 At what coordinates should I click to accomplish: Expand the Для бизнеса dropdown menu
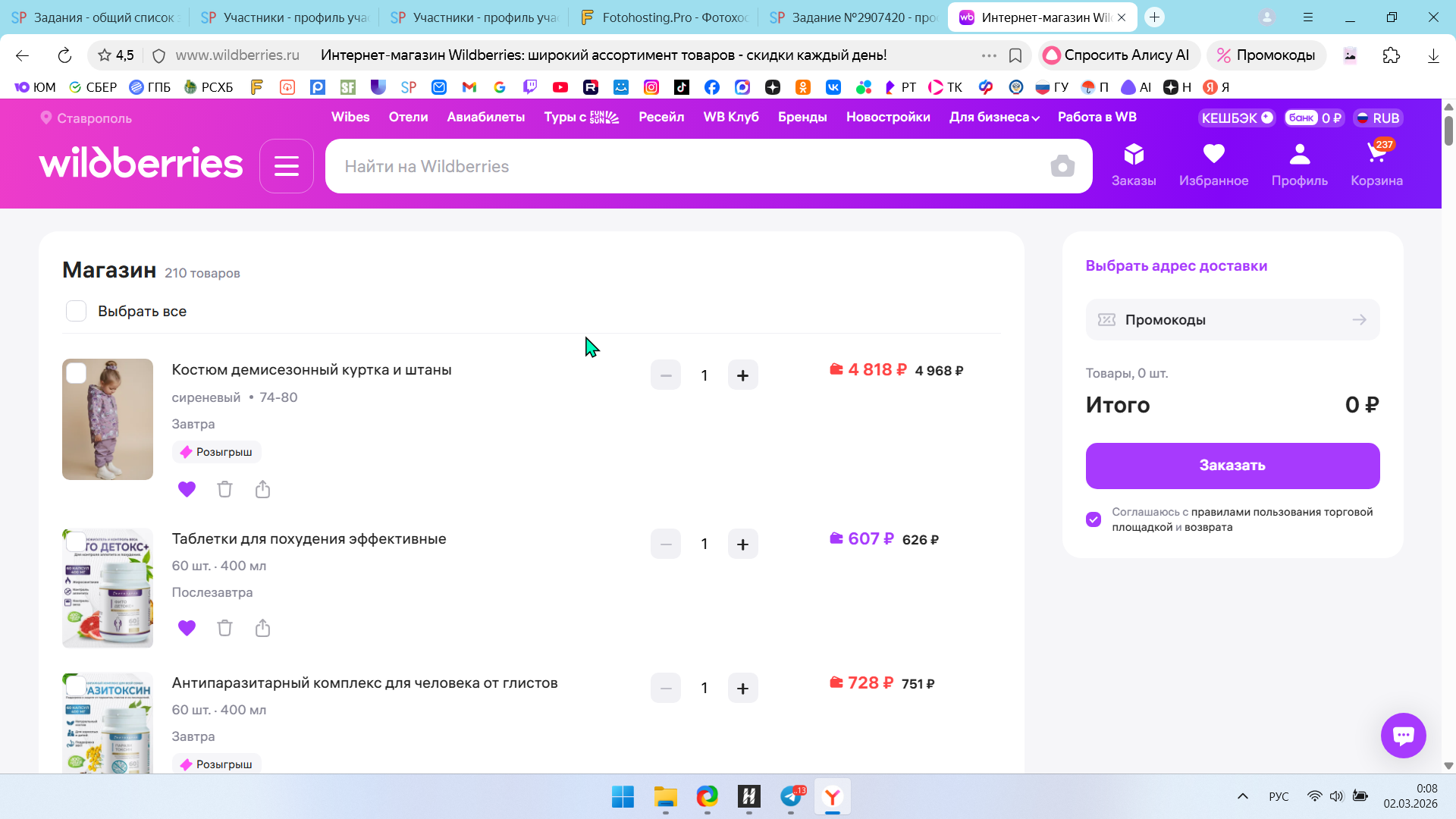(x=994, y=118)
